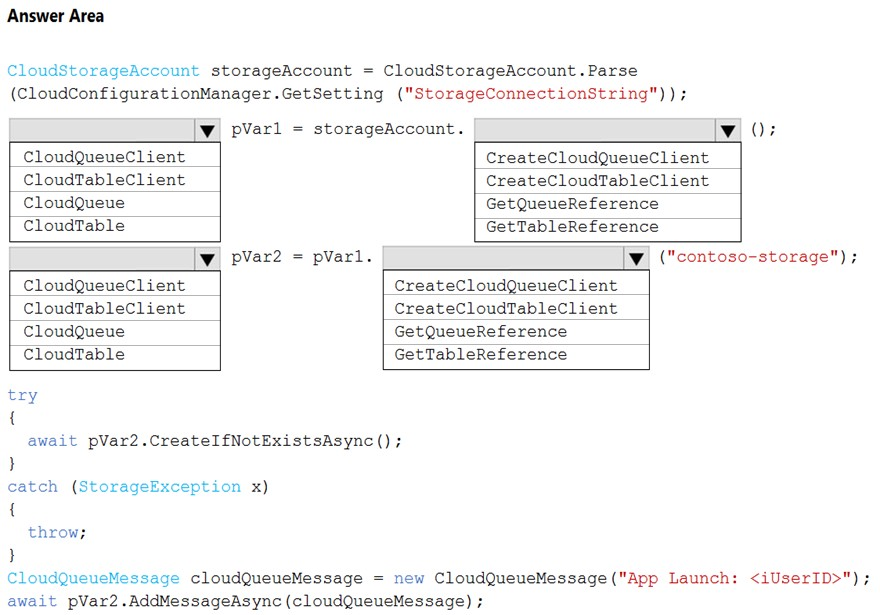The height and width of the screenshot is (615, 880).
Task: Select CloudQueue in pVar1 type list
Action: click(x=115, y=203)
